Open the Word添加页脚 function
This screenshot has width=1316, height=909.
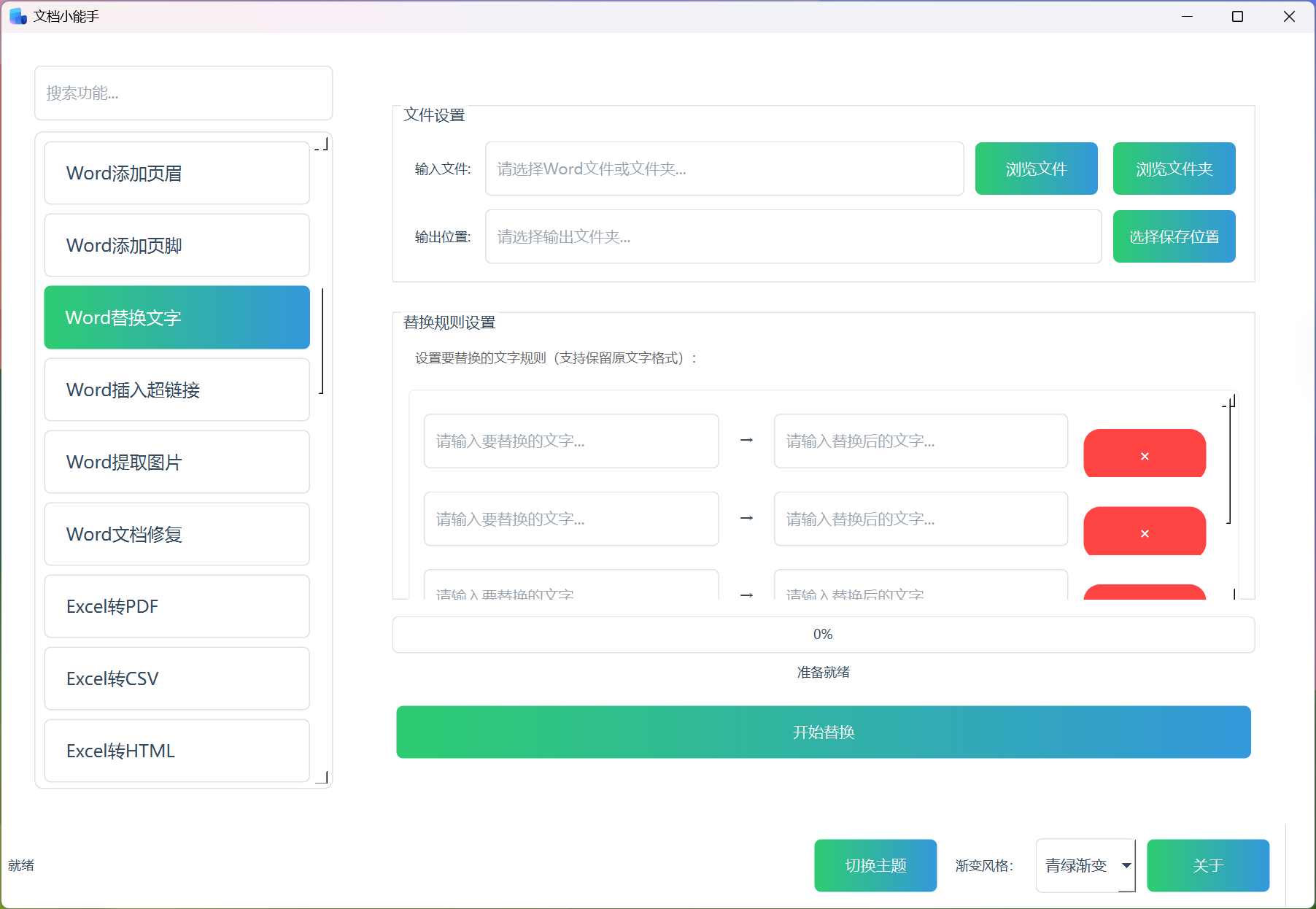177,245
